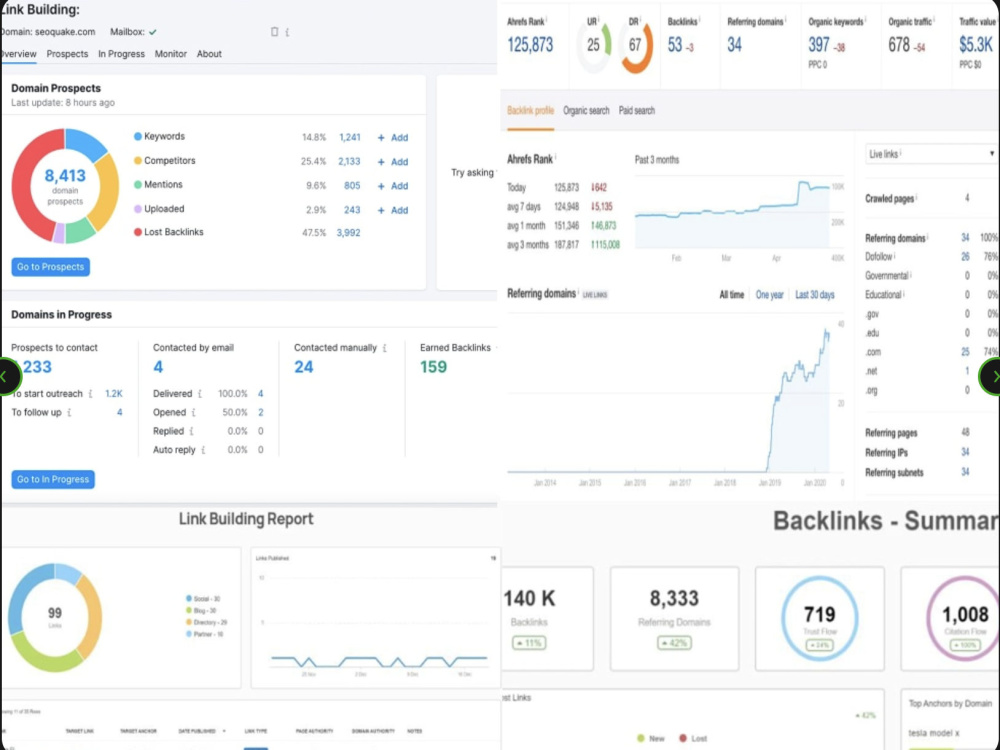Add prospects for Keywords
Image resolution: width=1000 pixels, height=750 pixels.
(x=393, y=137)
